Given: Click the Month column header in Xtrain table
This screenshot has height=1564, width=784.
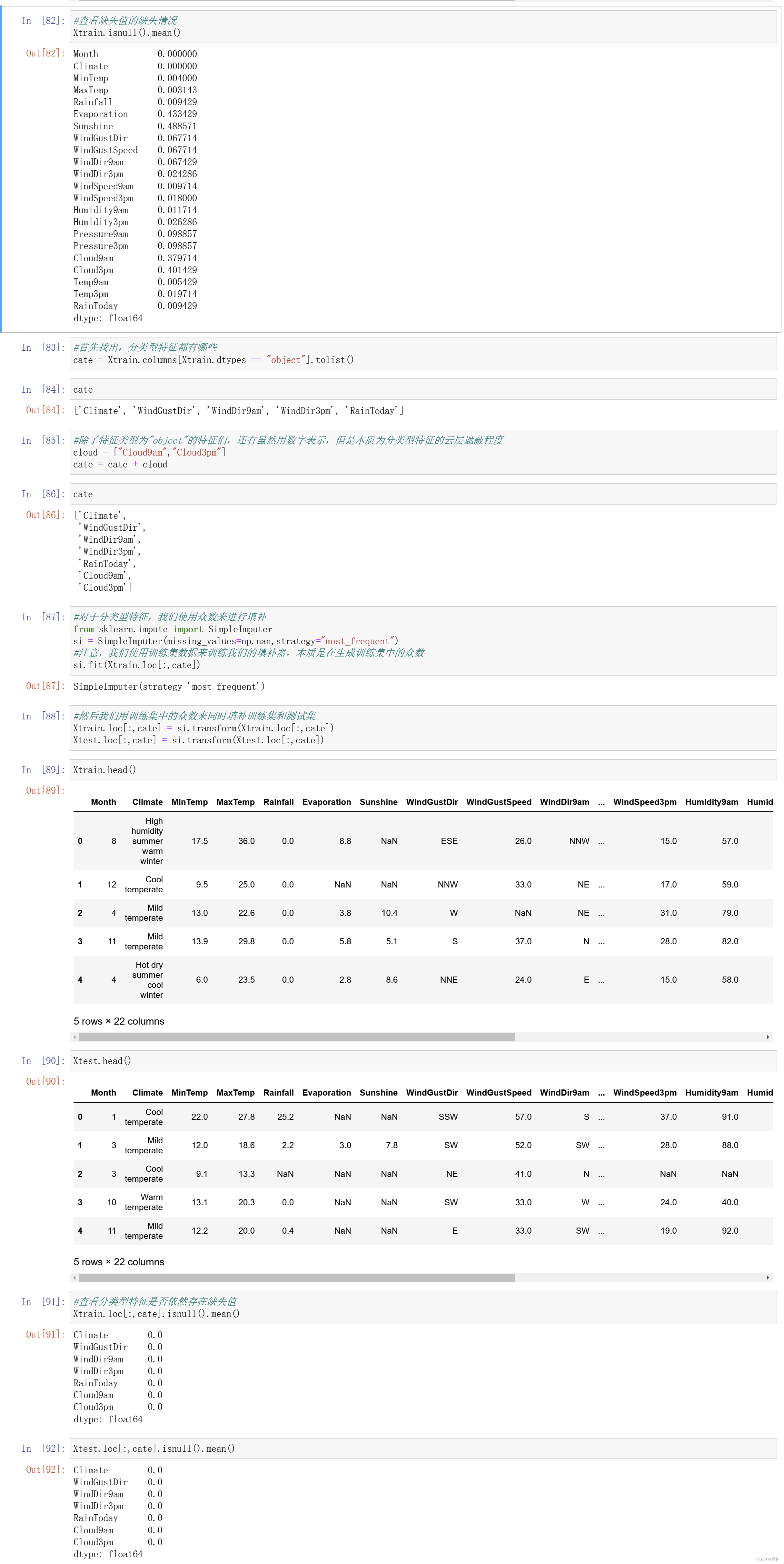Looking at the screenshot, I should click(x=103, y=802).
